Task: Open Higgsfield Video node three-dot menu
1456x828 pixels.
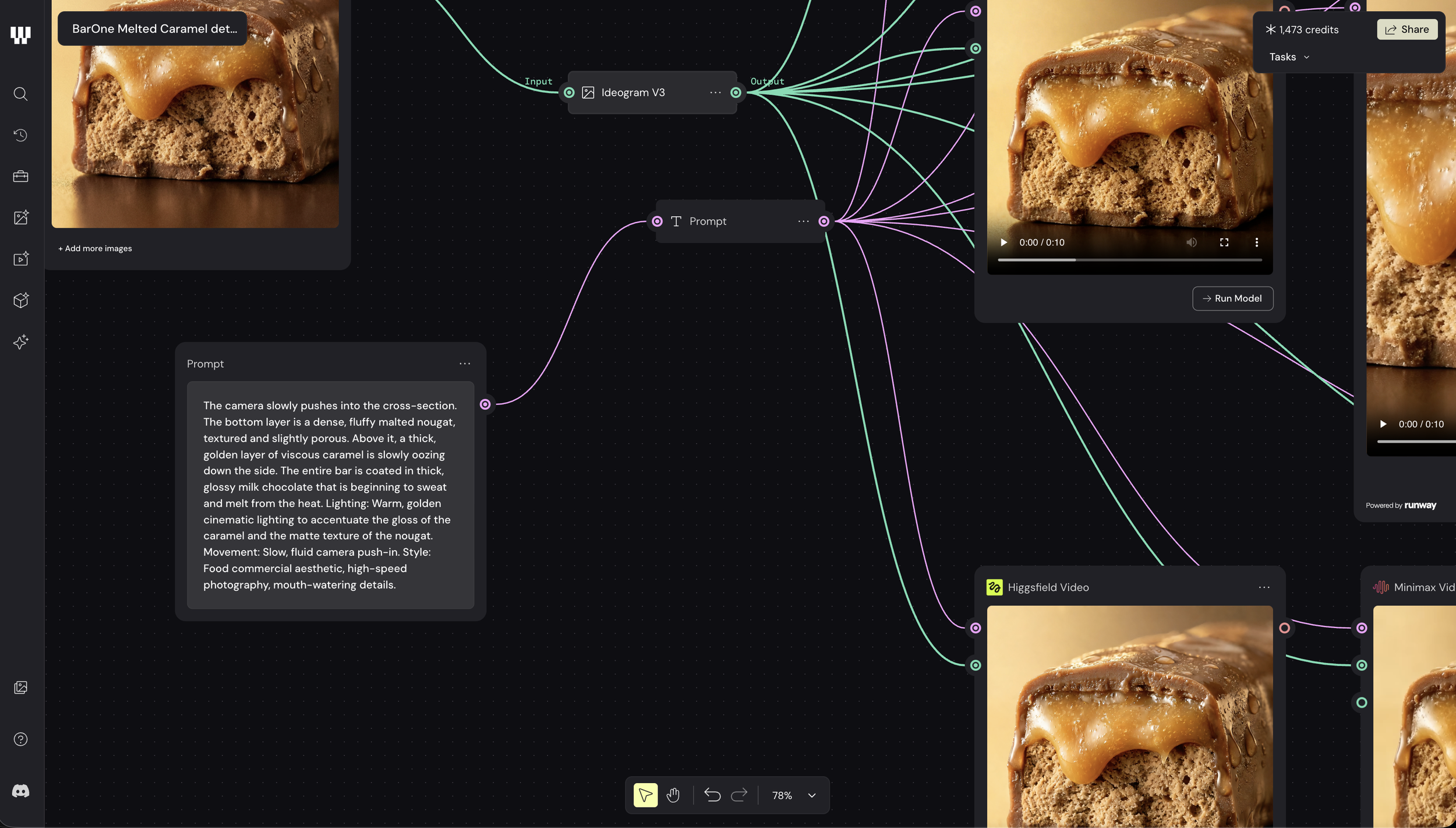Action: coord(1264,587)
